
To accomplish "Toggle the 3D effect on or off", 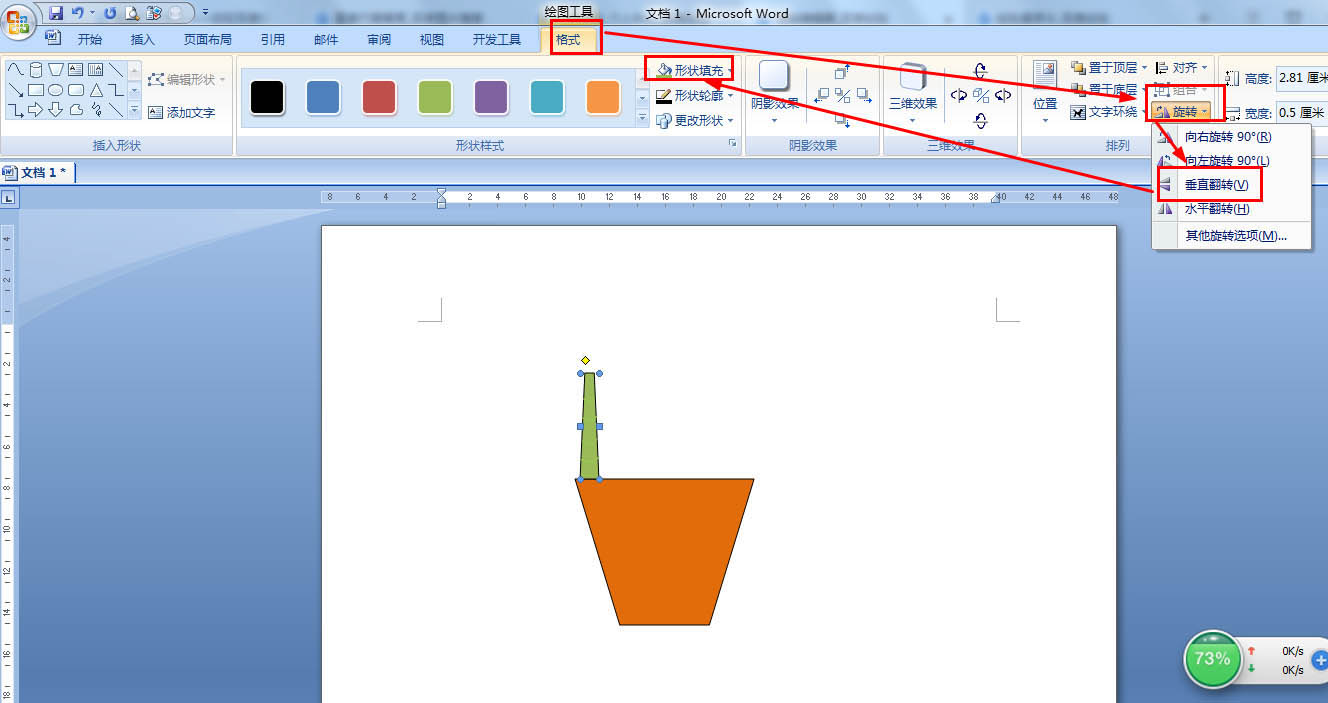I will (981, 95).
